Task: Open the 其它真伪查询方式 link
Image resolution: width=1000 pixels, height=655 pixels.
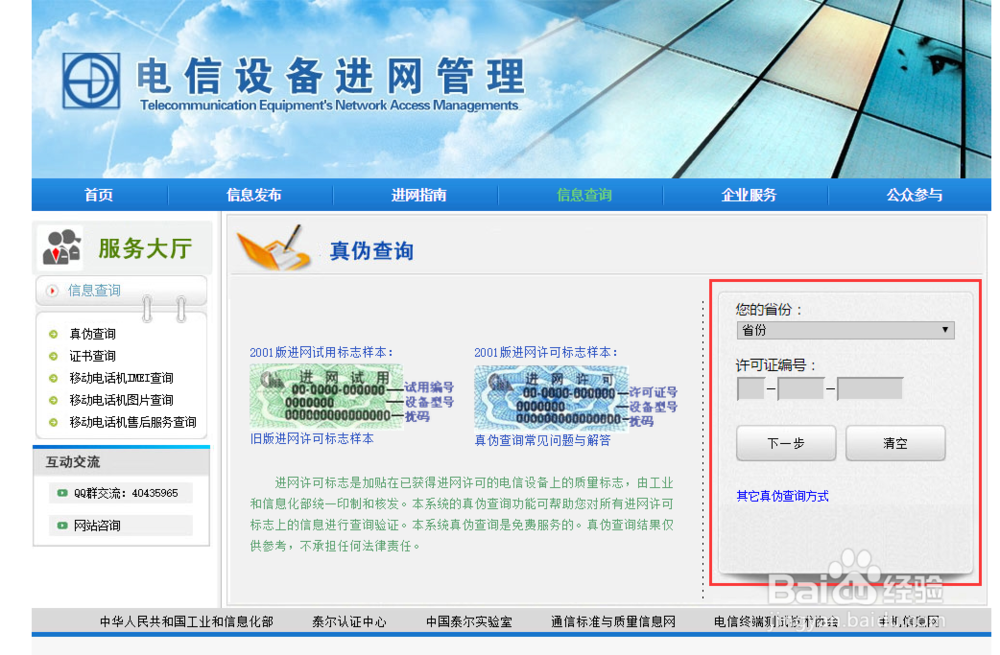Action: pyautogui.click(x=780, y=496)
